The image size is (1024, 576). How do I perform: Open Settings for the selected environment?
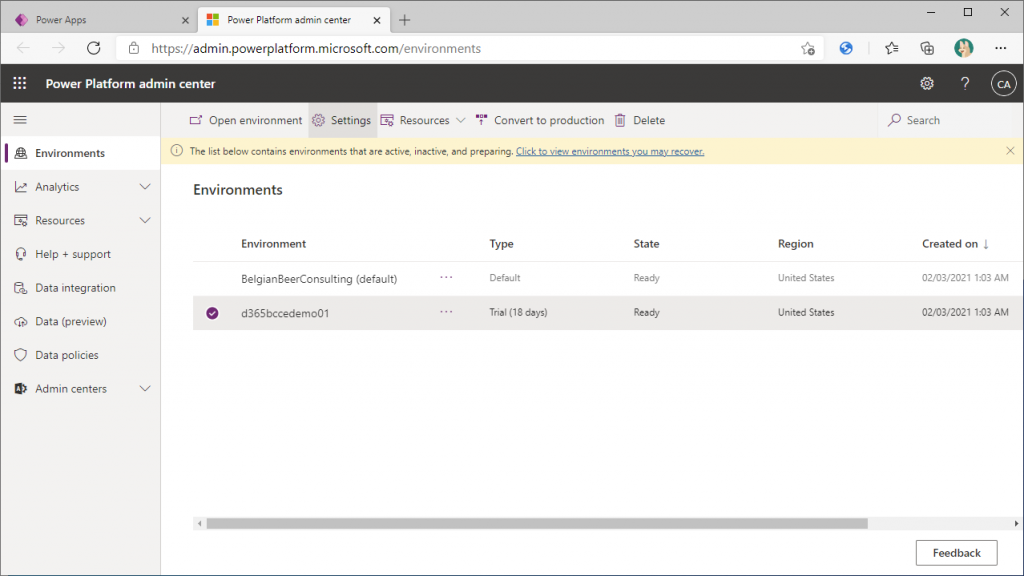click(342, 120)
